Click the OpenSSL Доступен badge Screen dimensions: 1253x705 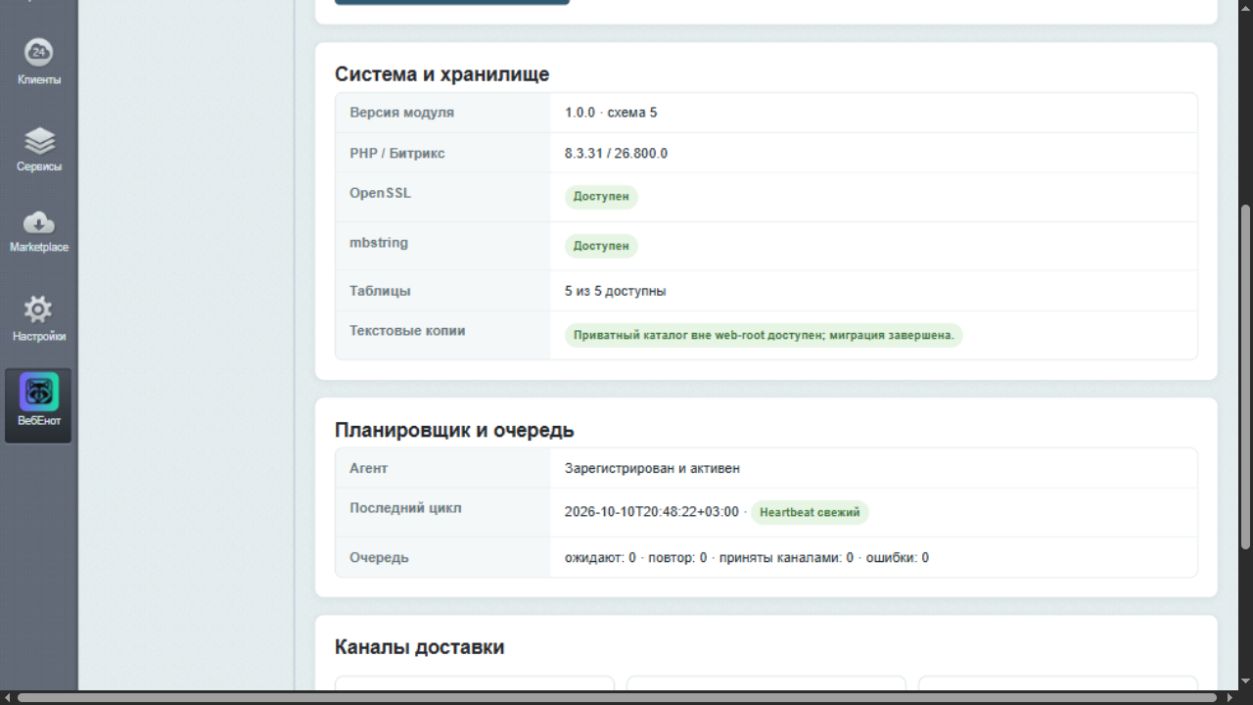point(601,196)
